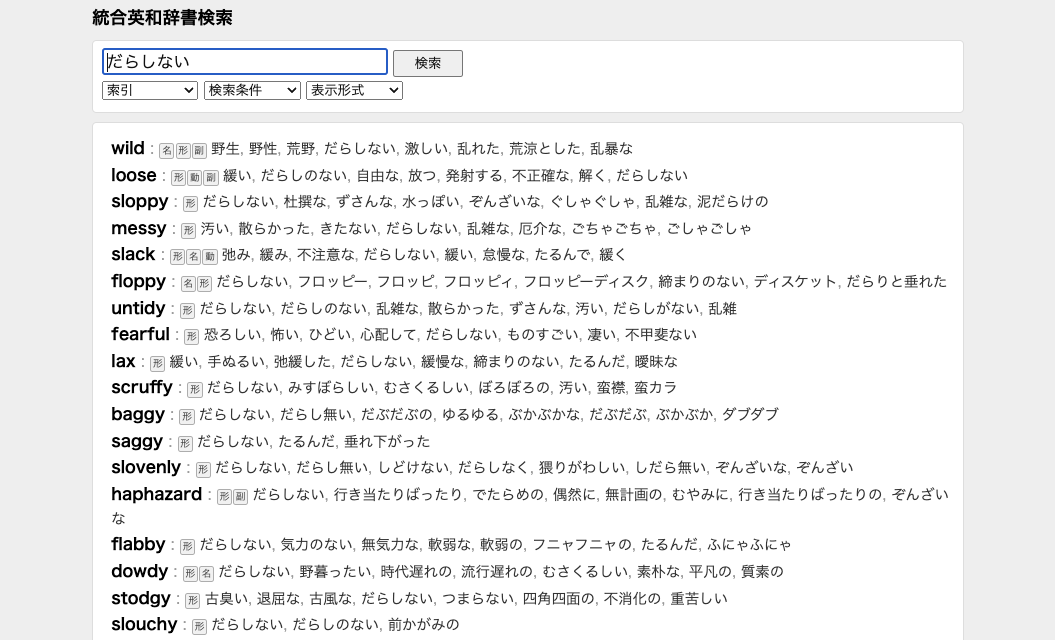The width and height of the screenshot is (1055, 640).
Task: Open the entry for loose
Action: click(x=133, y=175)
